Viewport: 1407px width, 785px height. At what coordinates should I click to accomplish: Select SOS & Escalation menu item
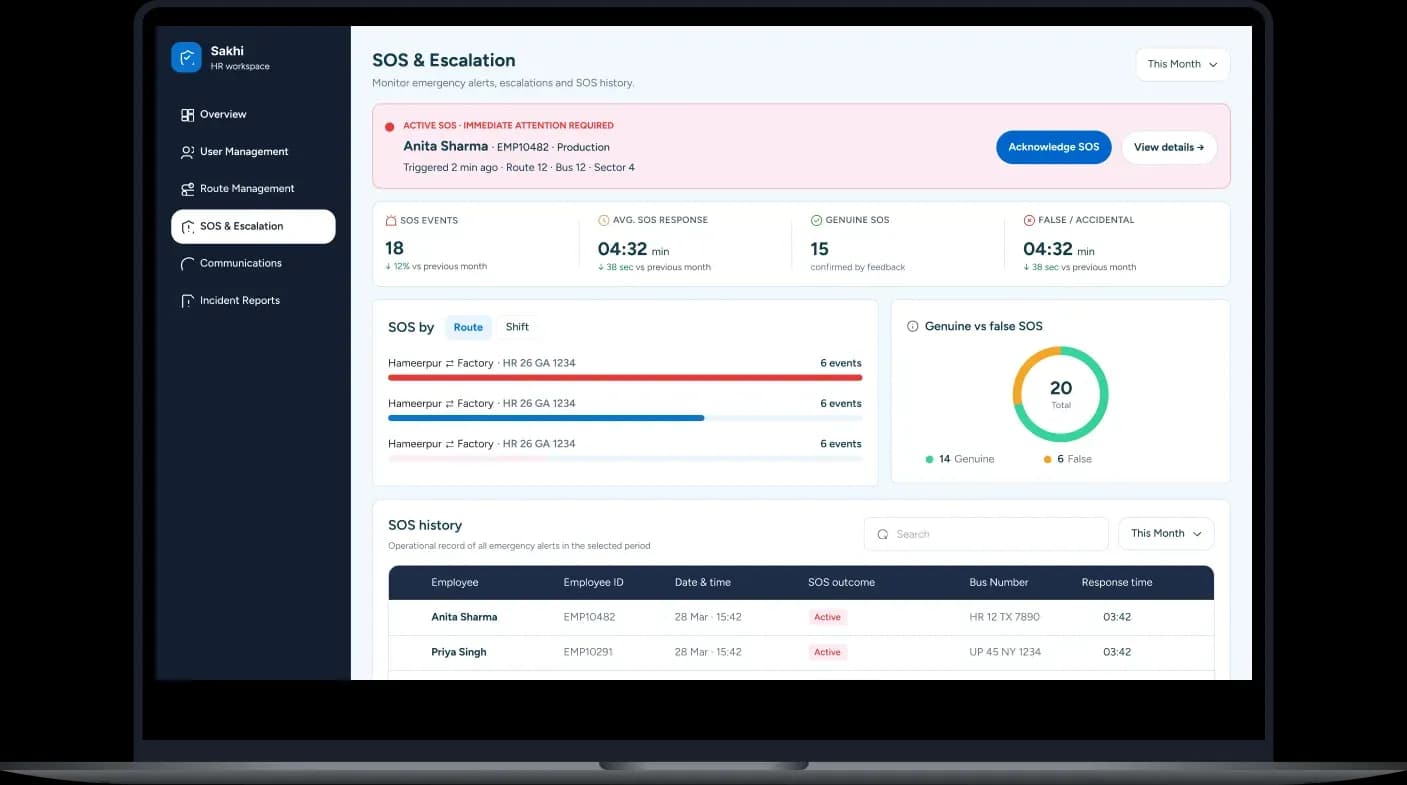253,227
